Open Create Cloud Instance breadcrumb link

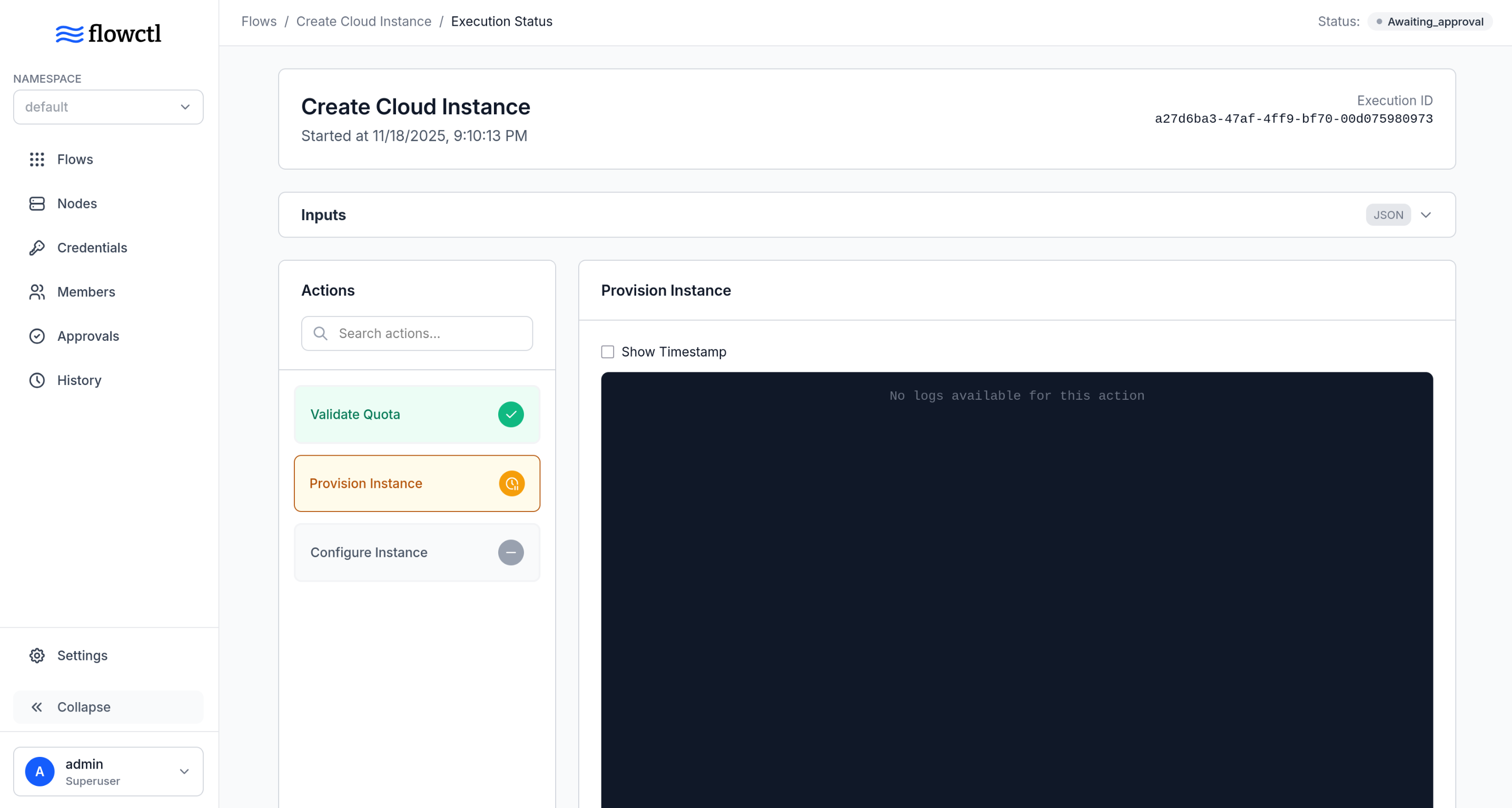(363, 21)
